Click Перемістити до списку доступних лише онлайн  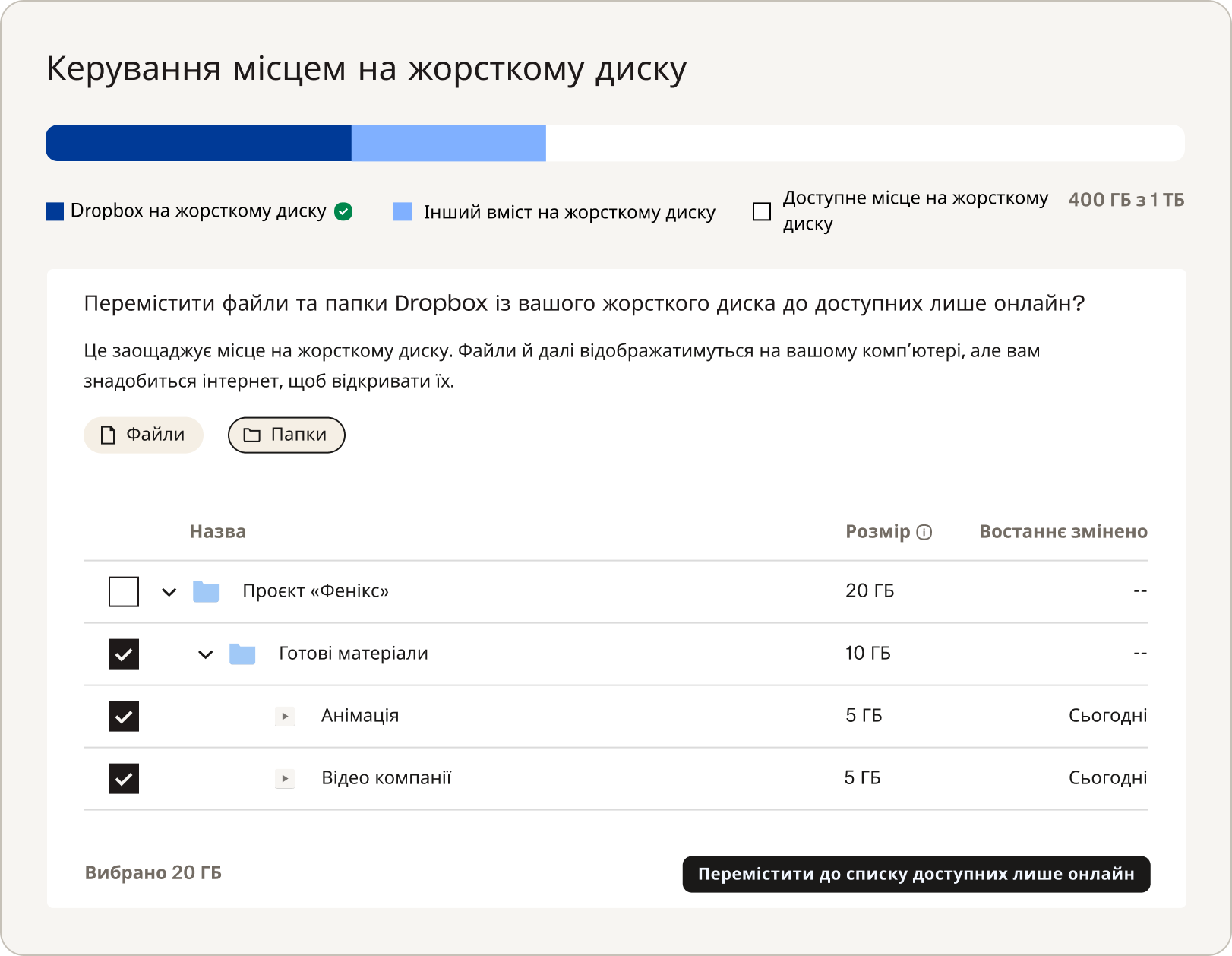tap(916, 874)
